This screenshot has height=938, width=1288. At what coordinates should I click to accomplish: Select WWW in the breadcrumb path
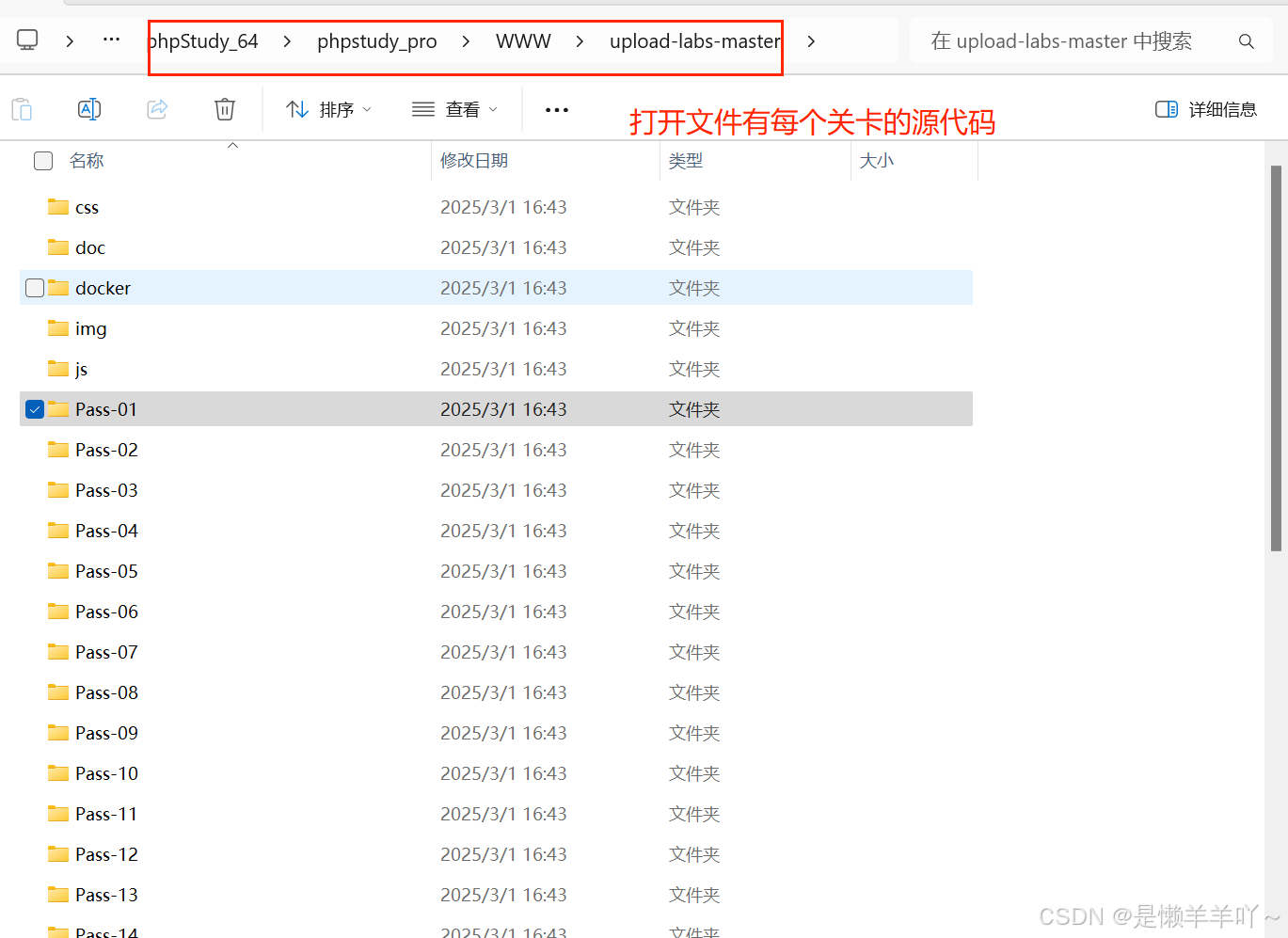(x=523, y=40)
